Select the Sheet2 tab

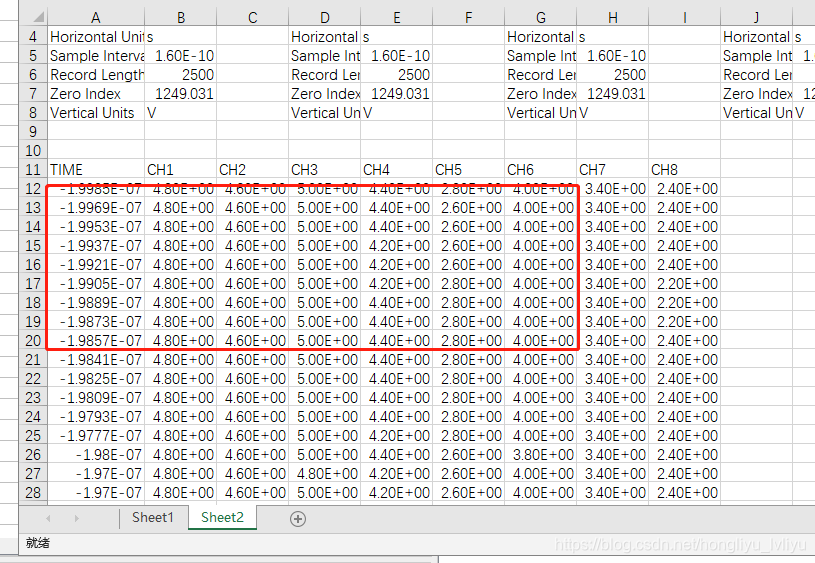(x=222, y=517)
